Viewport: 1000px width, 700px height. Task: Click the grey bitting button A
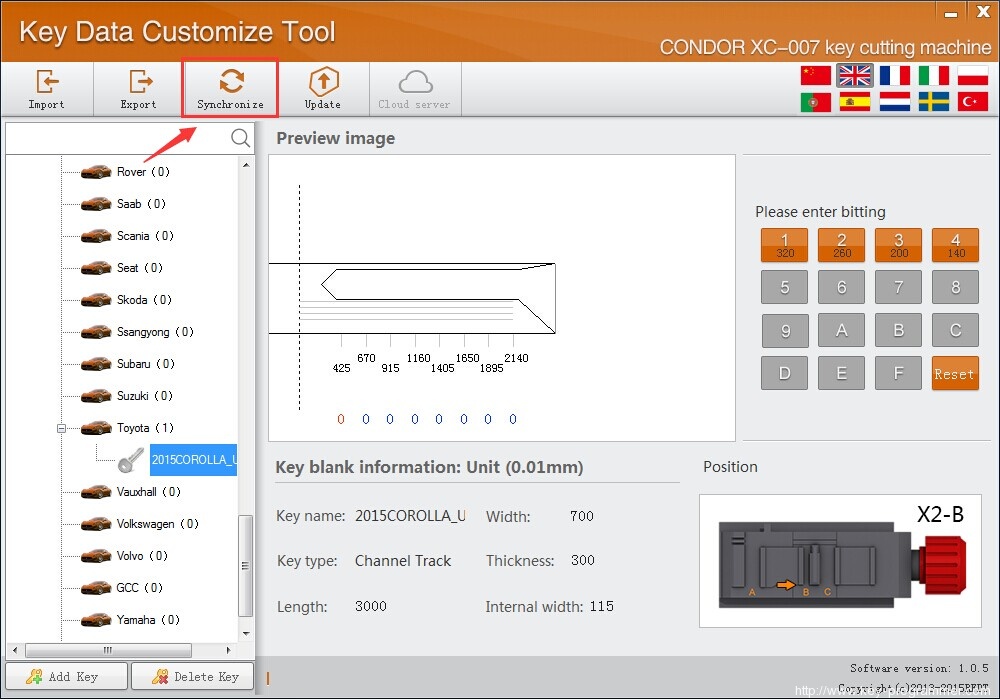[841, 330]
